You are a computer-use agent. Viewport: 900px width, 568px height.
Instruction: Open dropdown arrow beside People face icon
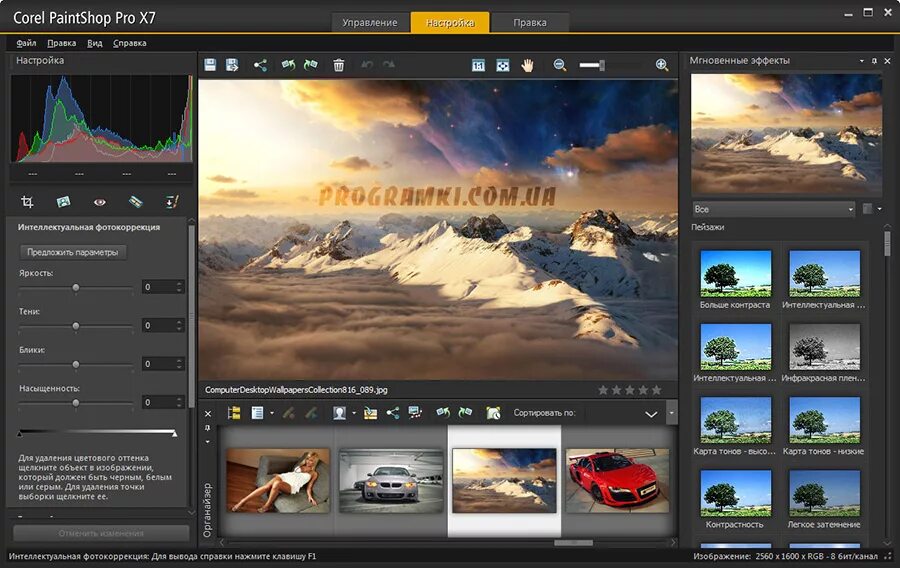(354, 413)
